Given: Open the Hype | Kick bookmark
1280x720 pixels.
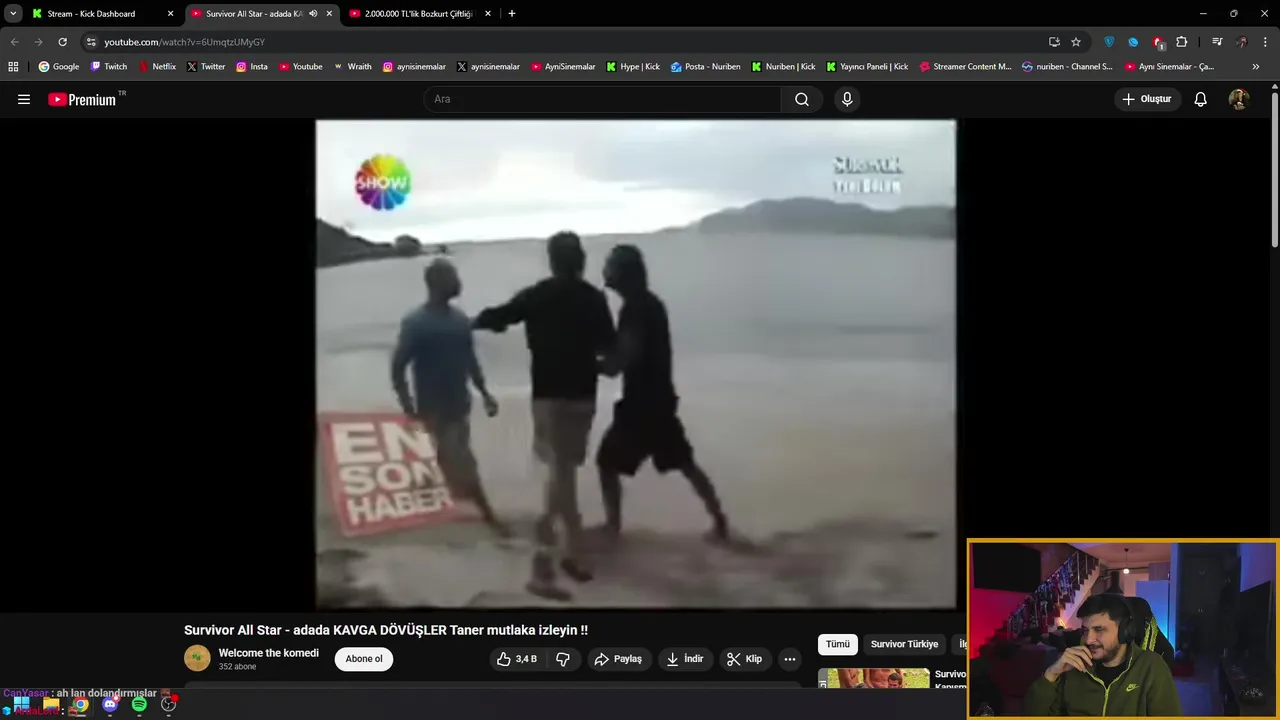Looking at the screenshot, I should tap(632, 67).
